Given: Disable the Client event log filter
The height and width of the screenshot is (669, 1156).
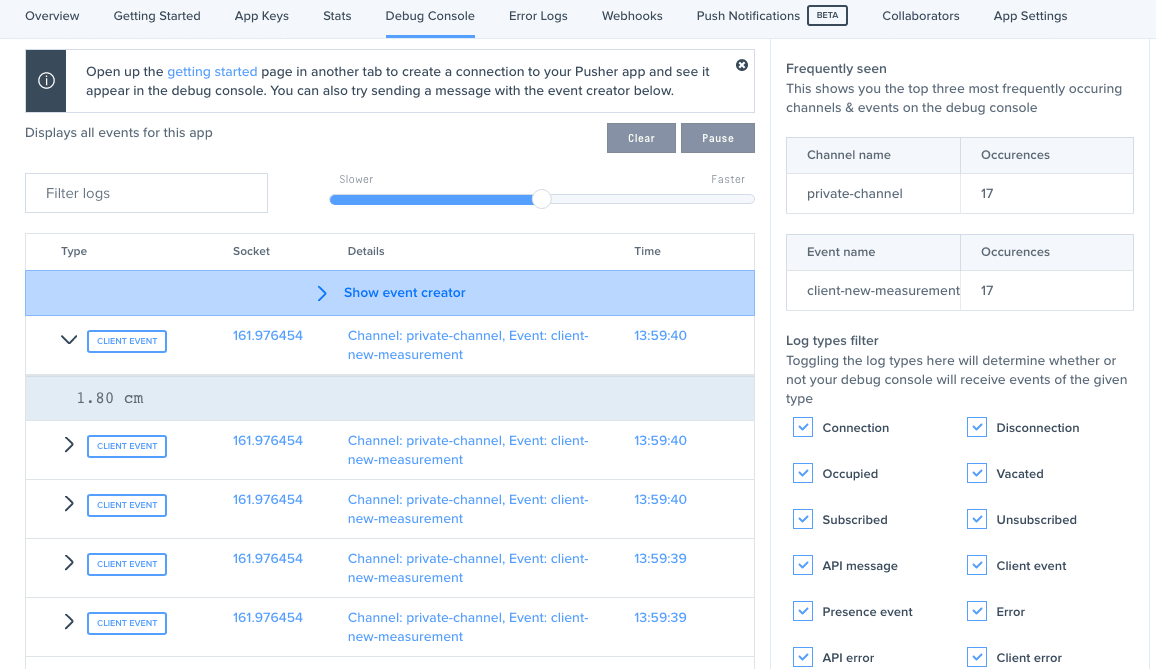Looking at the screenshot, I should click(977, 565).
